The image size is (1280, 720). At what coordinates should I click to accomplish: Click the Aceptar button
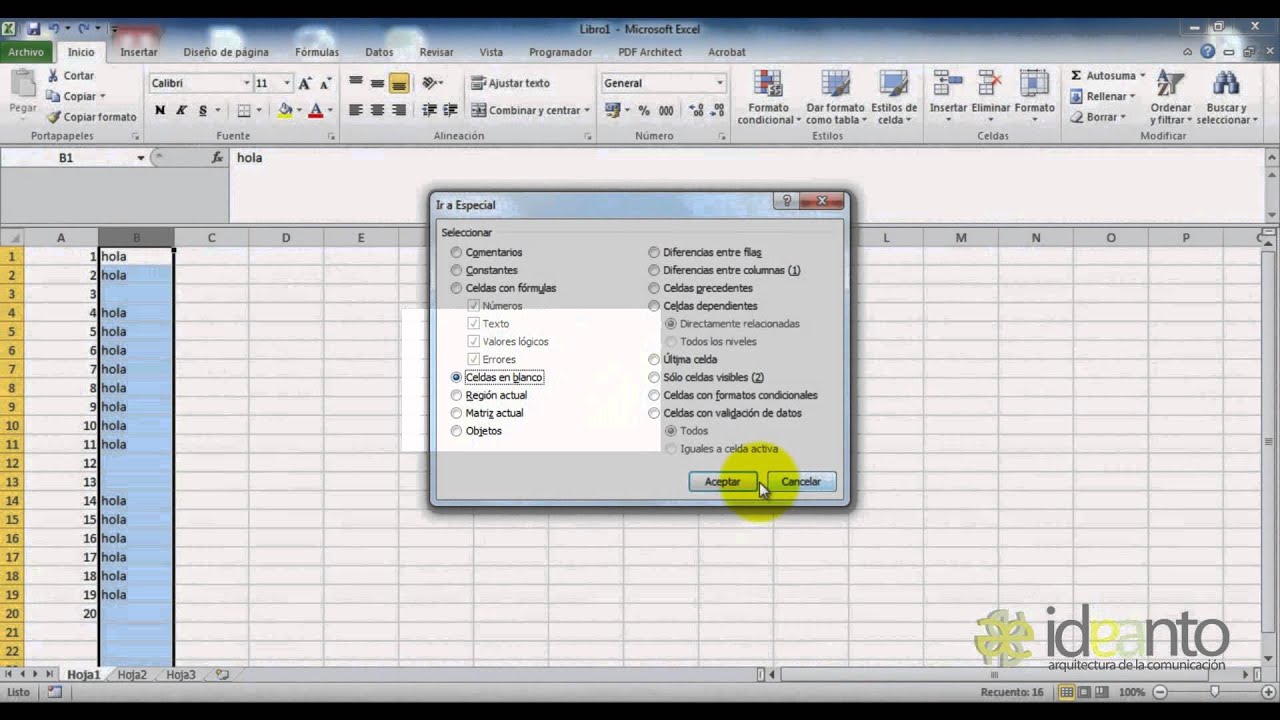click(722, 482)
